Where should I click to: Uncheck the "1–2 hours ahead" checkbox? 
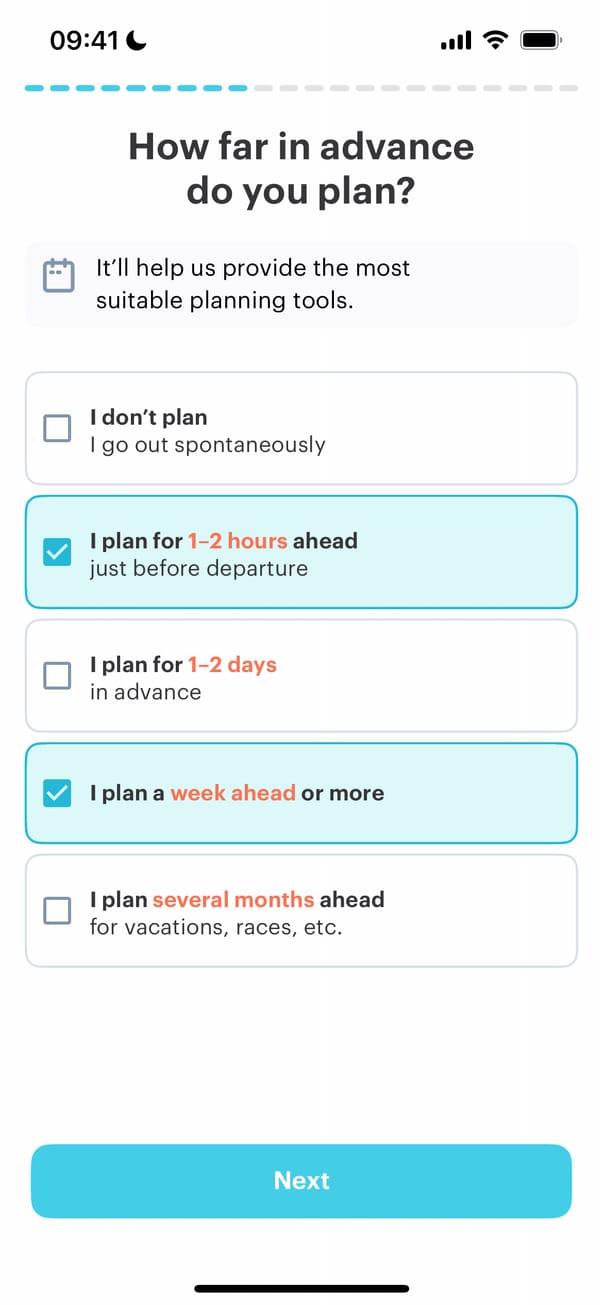[x=58, y=552]
